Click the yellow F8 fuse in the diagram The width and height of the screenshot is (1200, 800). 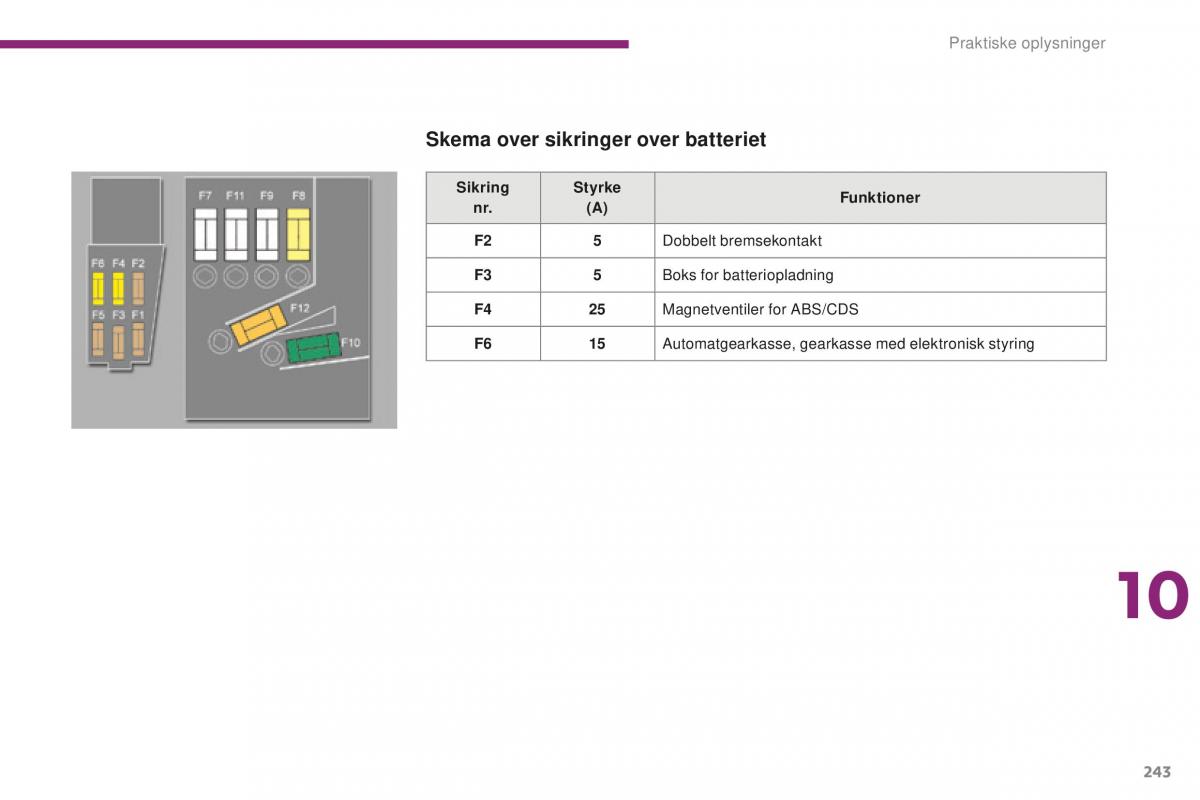[298, 234]
